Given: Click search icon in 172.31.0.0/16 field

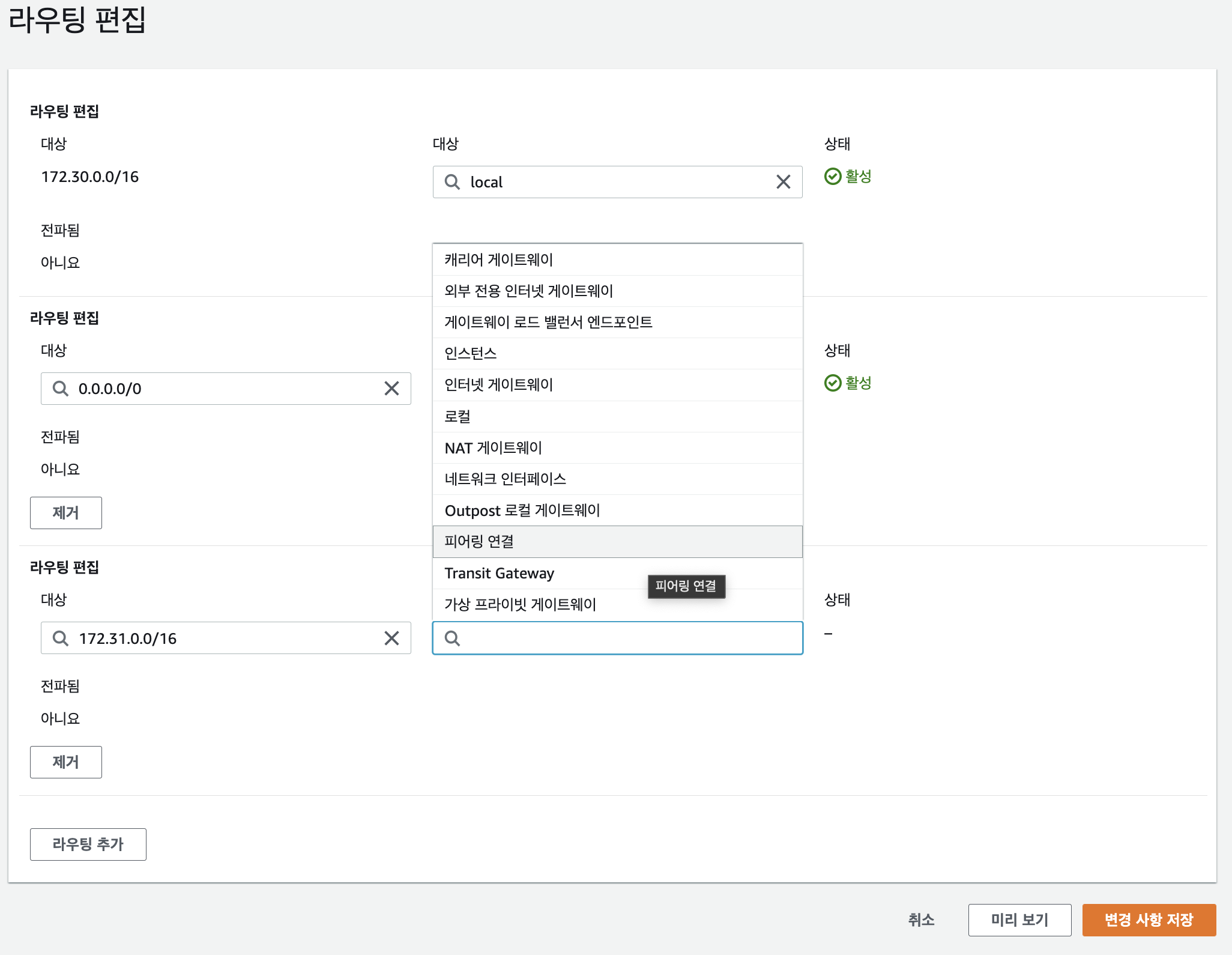Looking at the screenshot, I should [x=60, y=638].
